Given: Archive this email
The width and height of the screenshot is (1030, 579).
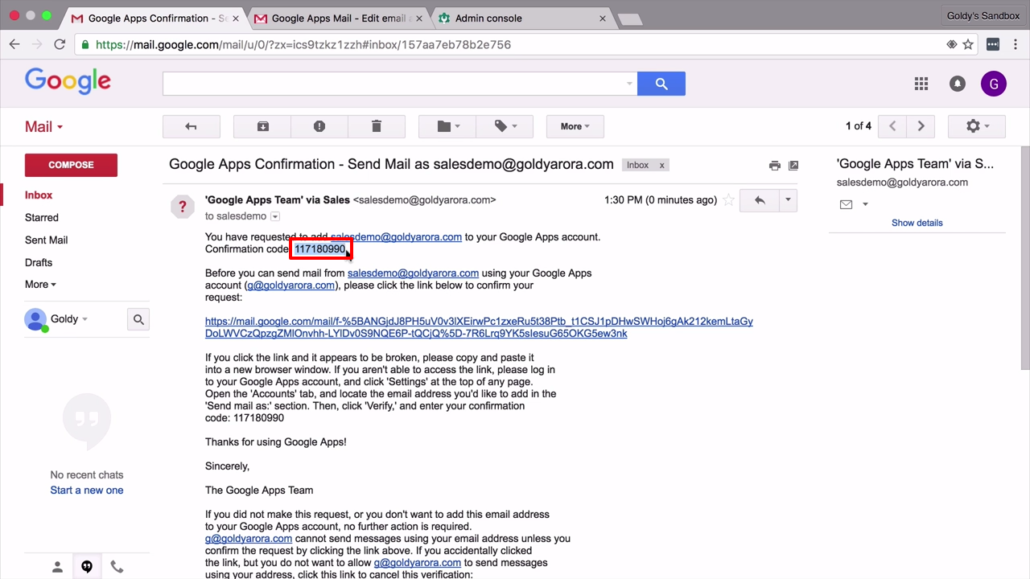Looking at the screenshot, I should (x=263, y=126).
